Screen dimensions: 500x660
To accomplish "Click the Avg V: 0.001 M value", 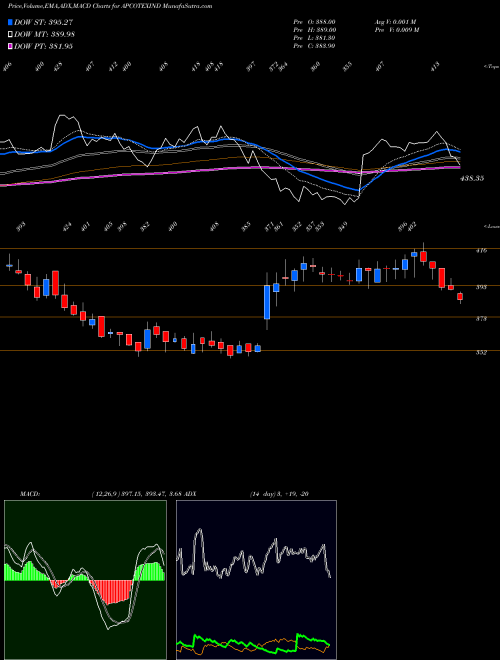I will (x=395, y=22).
